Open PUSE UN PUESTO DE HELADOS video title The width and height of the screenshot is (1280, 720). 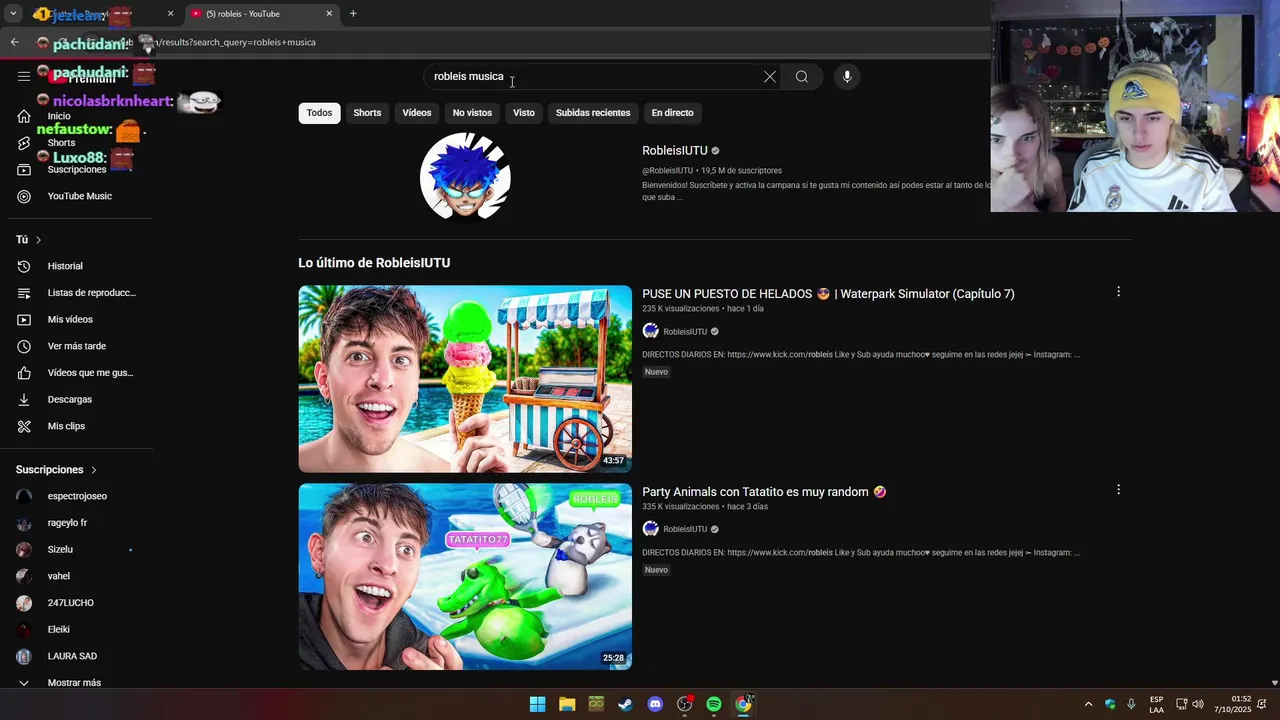[x=828, y=294]
